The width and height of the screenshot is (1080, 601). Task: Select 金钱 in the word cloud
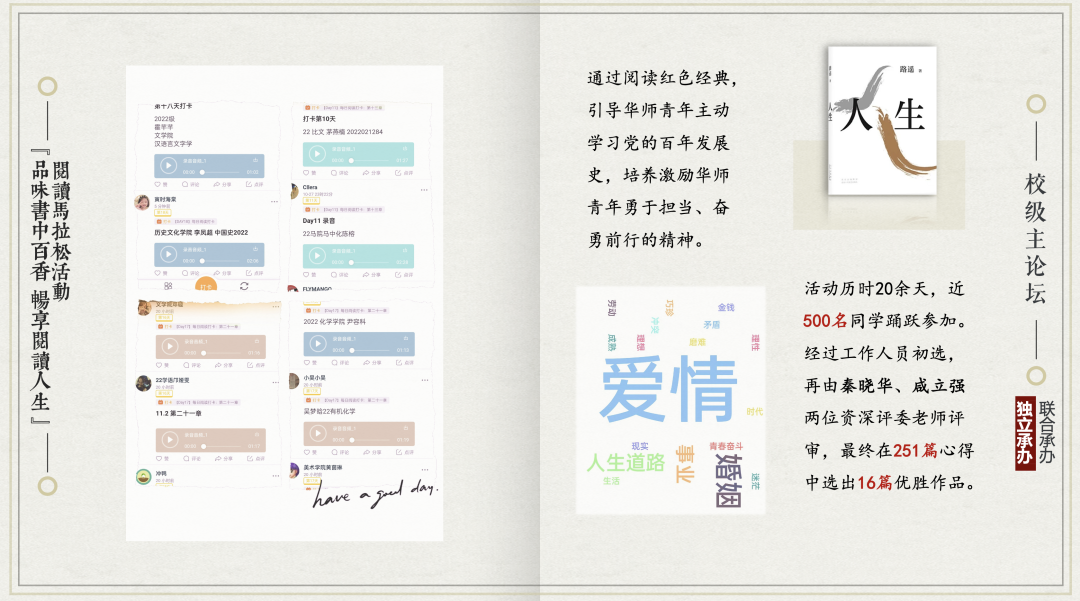pos(726,308)
